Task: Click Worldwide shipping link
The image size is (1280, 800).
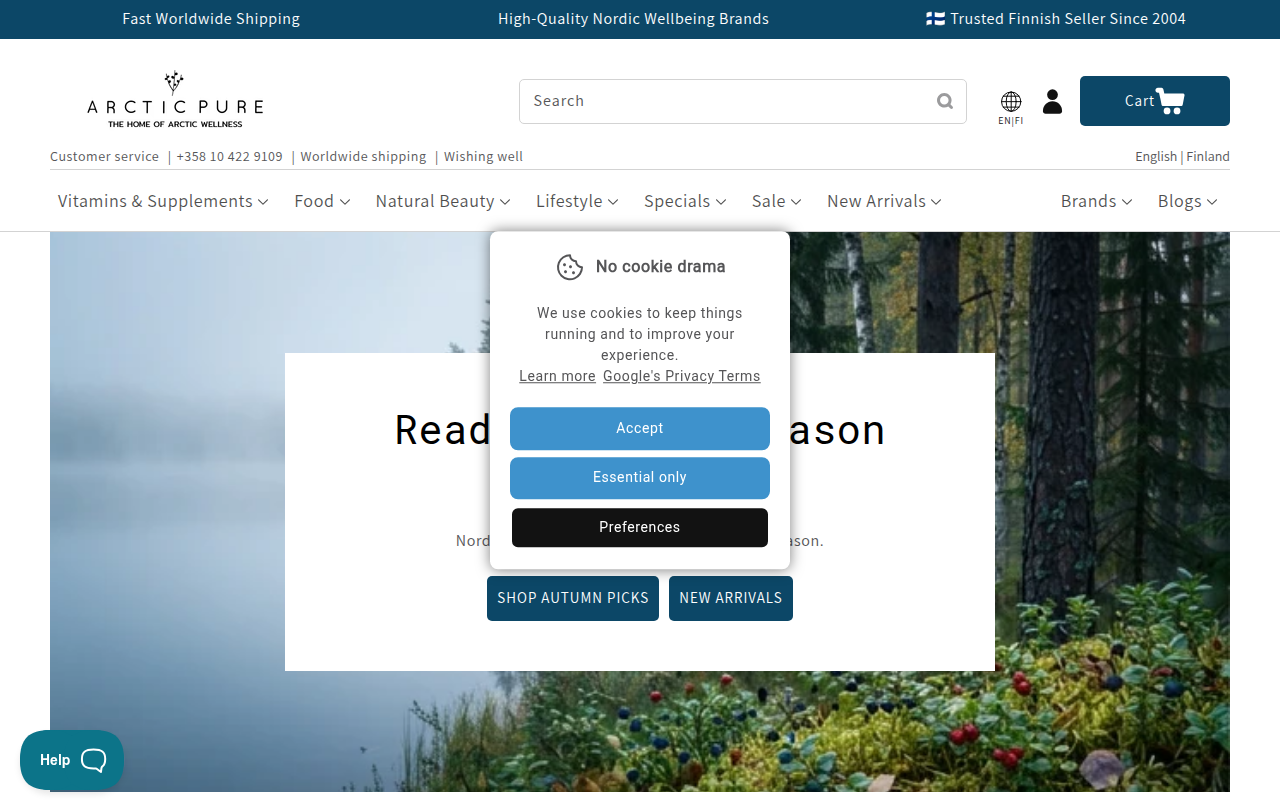Action: [363, 156]
